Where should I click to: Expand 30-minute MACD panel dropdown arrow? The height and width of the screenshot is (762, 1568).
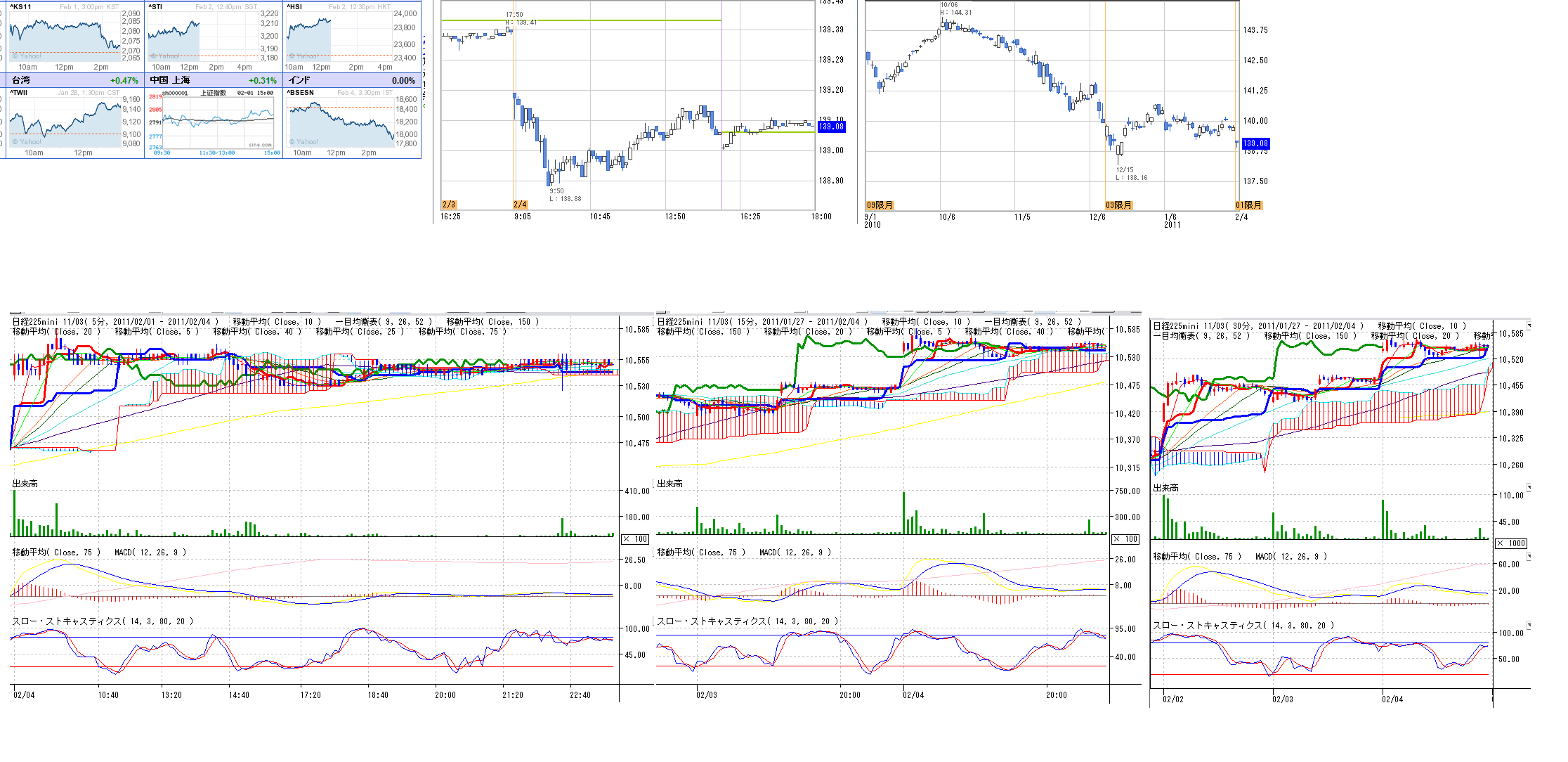tap(1529, 556)
